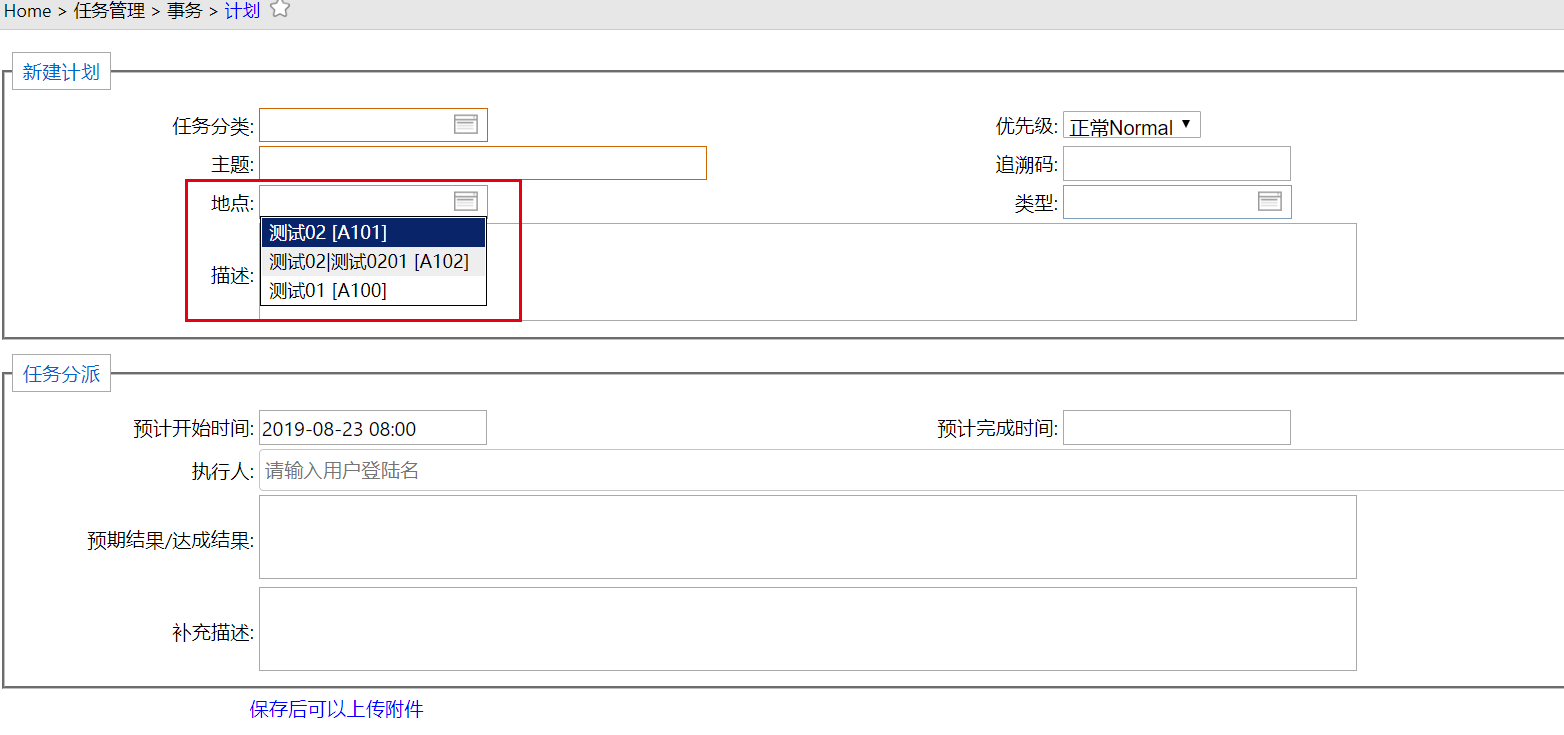Click into the 补充描述 text area

point(808,629)
